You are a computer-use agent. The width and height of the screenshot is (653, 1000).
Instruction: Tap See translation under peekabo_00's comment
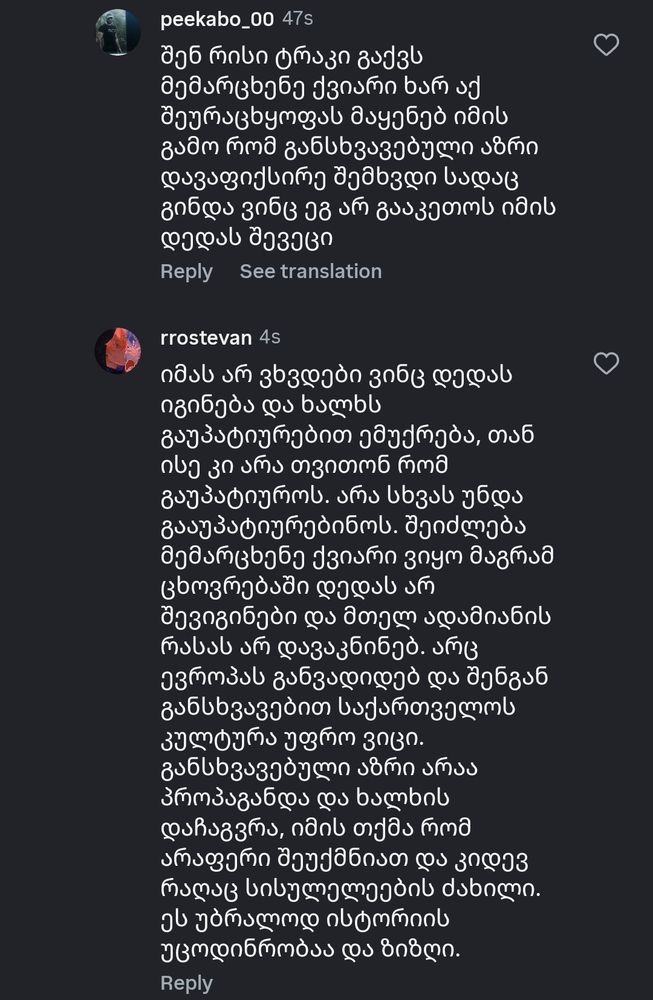coord(311,271)
